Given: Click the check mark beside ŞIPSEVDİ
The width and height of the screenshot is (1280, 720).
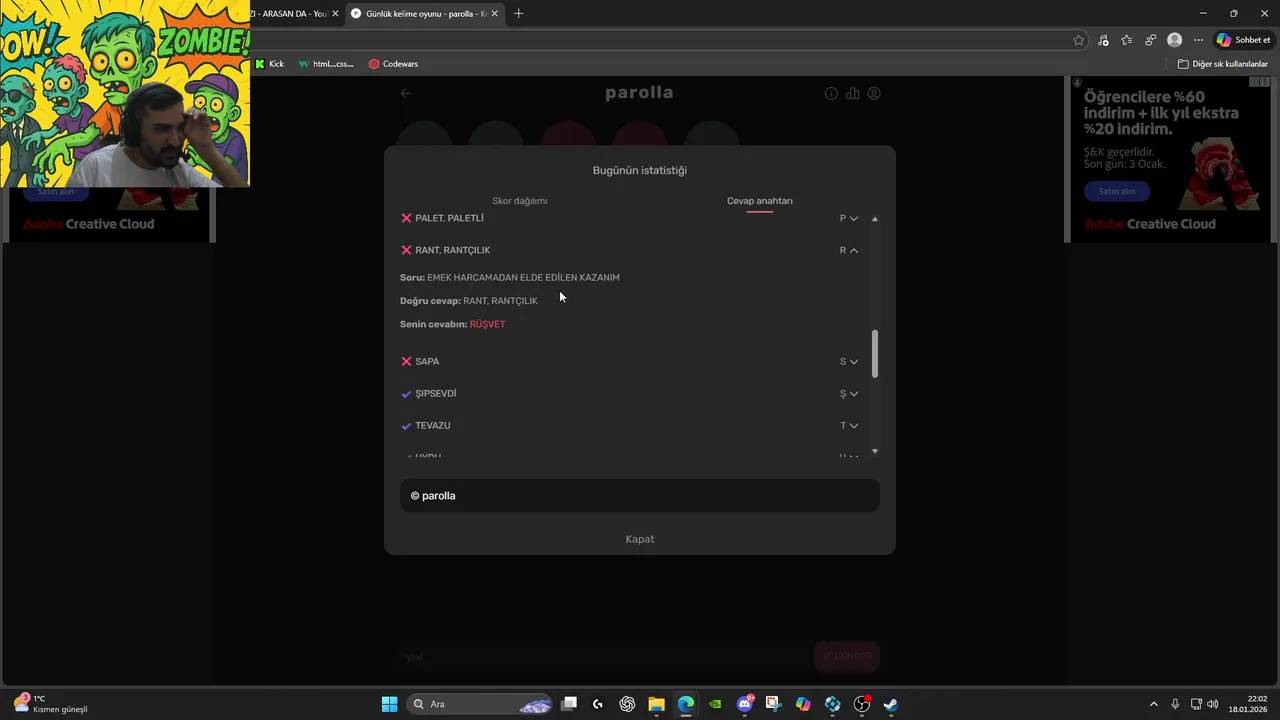Looking at the screenshot, I should click(406, 394).
